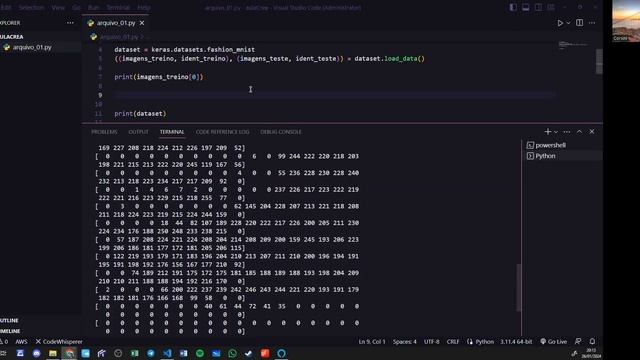Split the editor to the right
The height and width of the screenshot is (360, 640).
[x=580, y=23]
